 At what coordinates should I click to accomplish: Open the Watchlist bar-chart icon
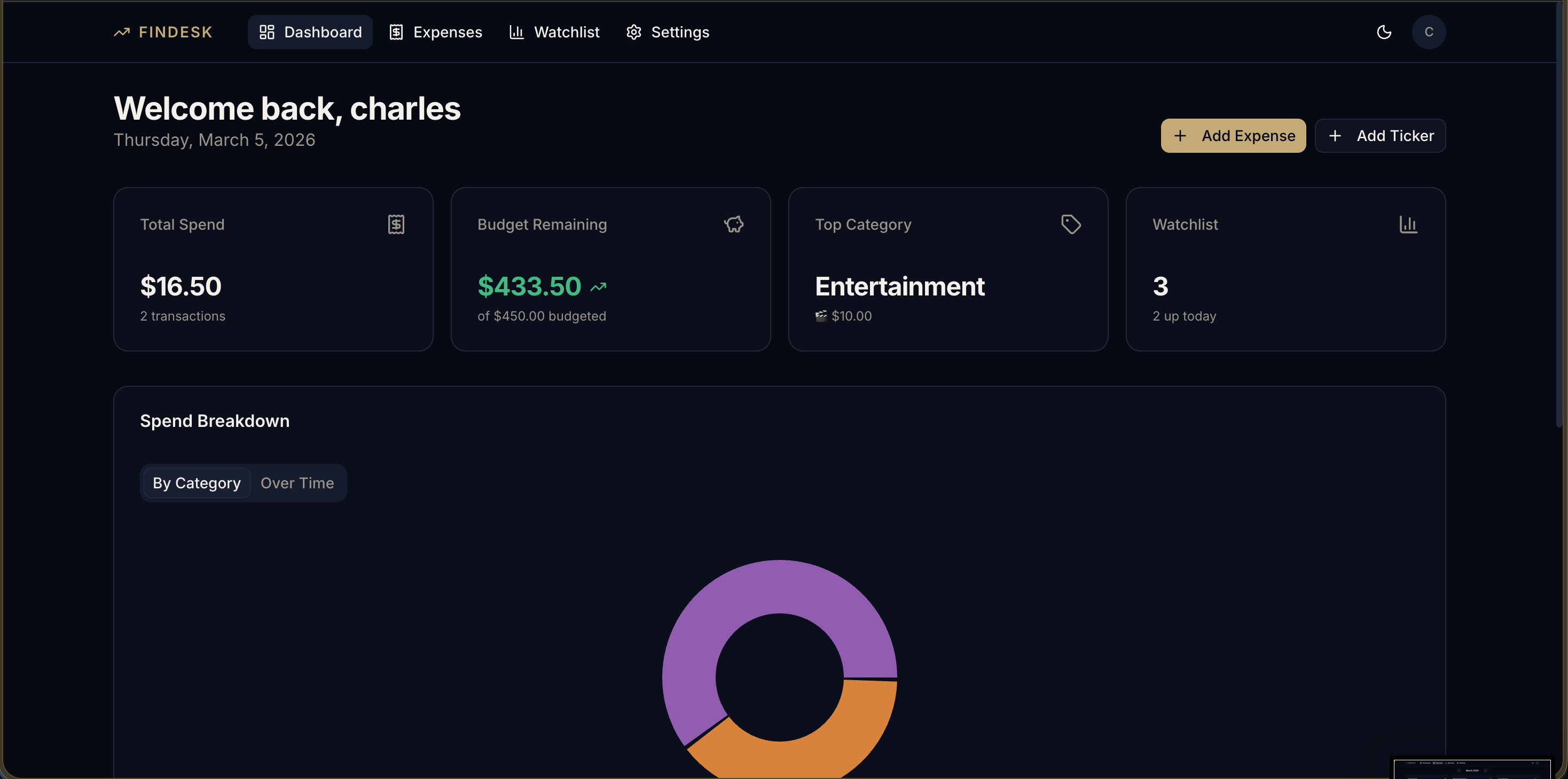pyautogui.click(x=516, y=32)
